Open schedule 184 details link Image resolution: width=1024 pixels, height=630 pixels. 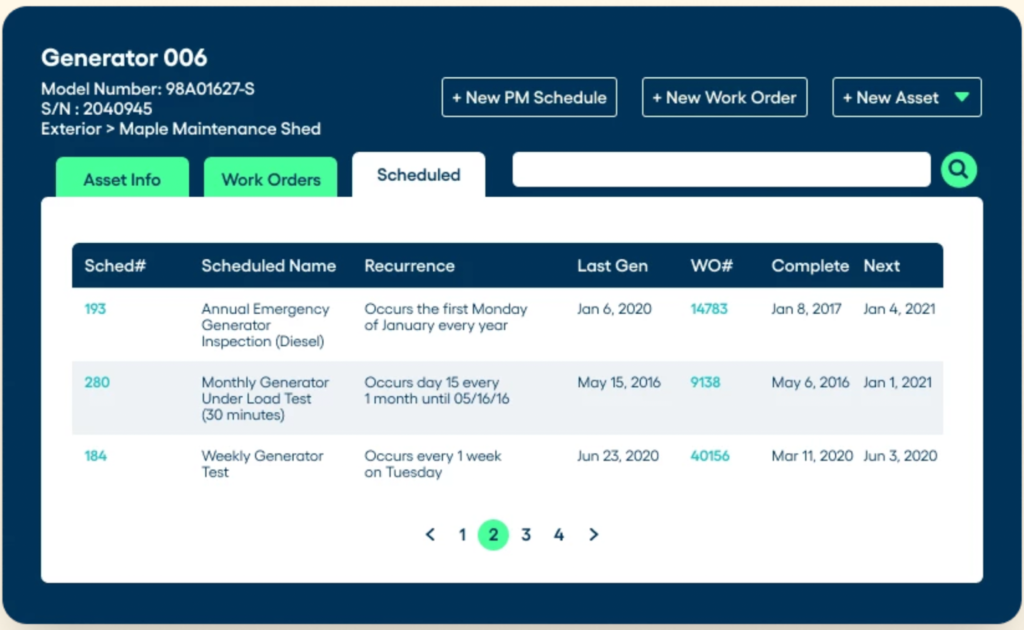(x=95, y=455)
